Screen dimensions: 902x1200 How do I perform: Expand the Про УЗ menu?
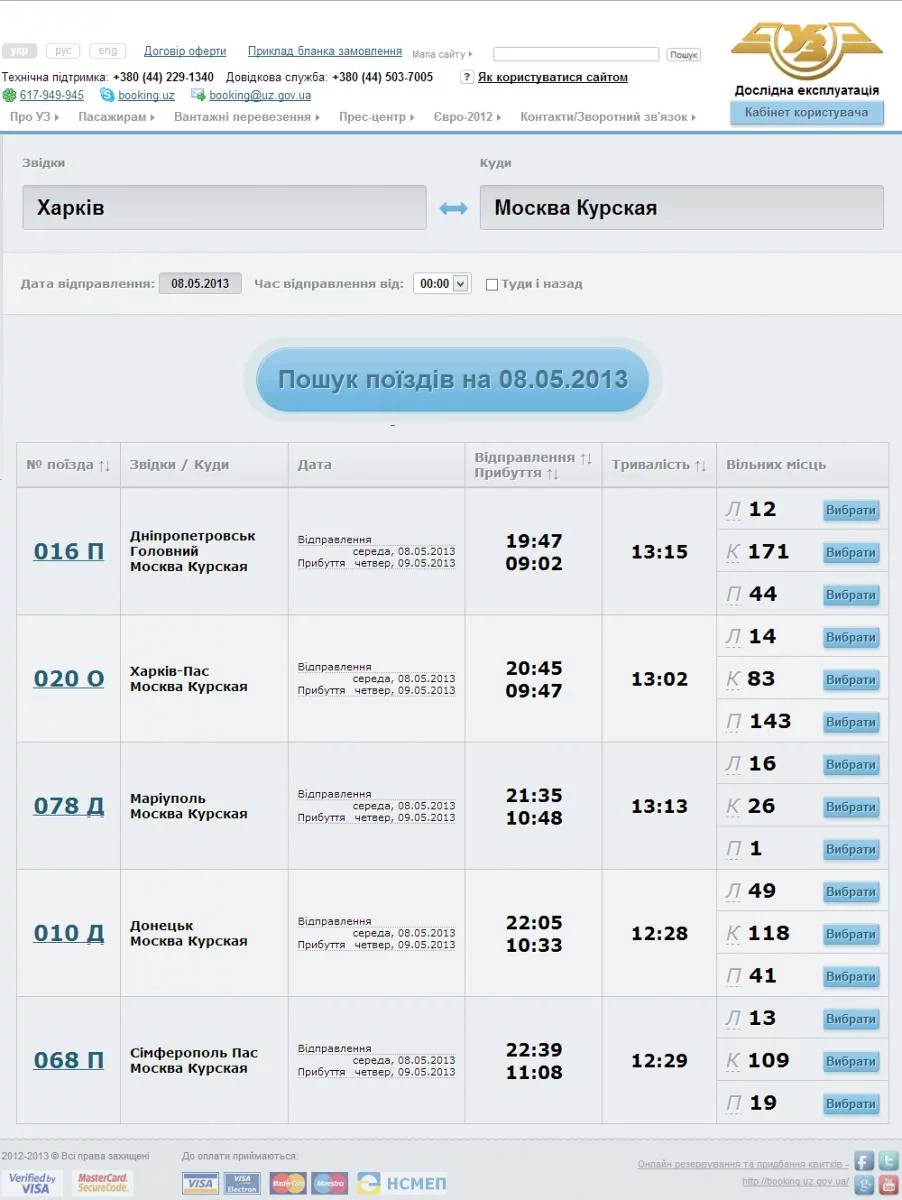point(35,117)
